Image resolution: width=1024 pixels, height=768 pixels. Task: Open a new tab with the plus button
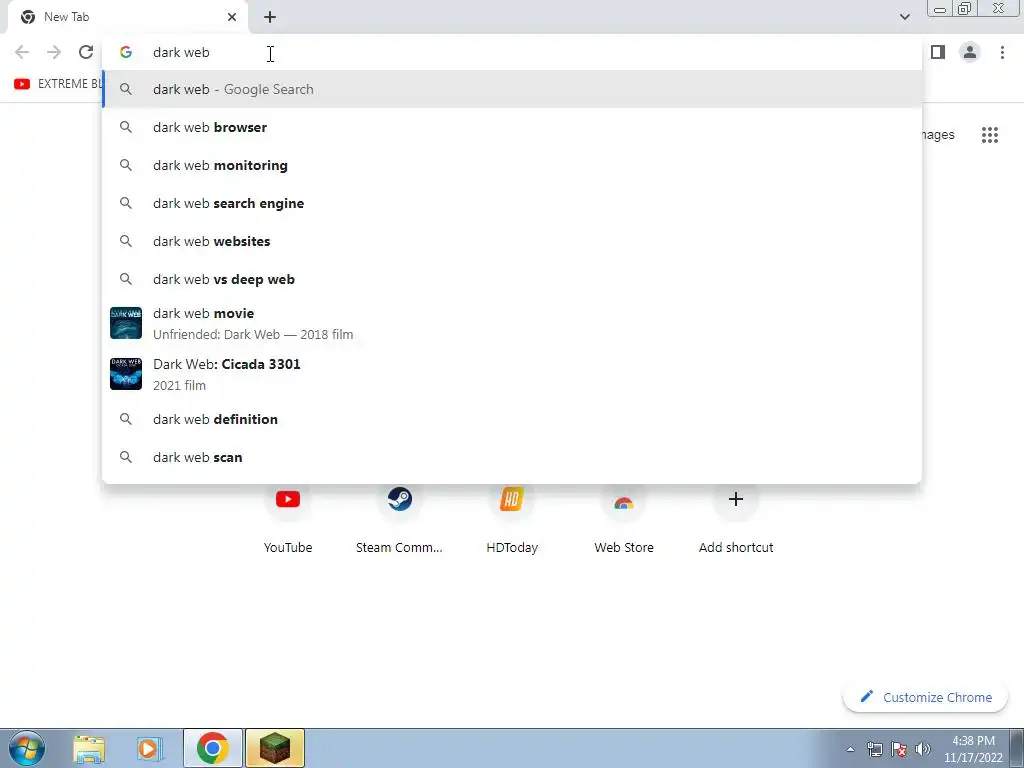click(270, 17)
